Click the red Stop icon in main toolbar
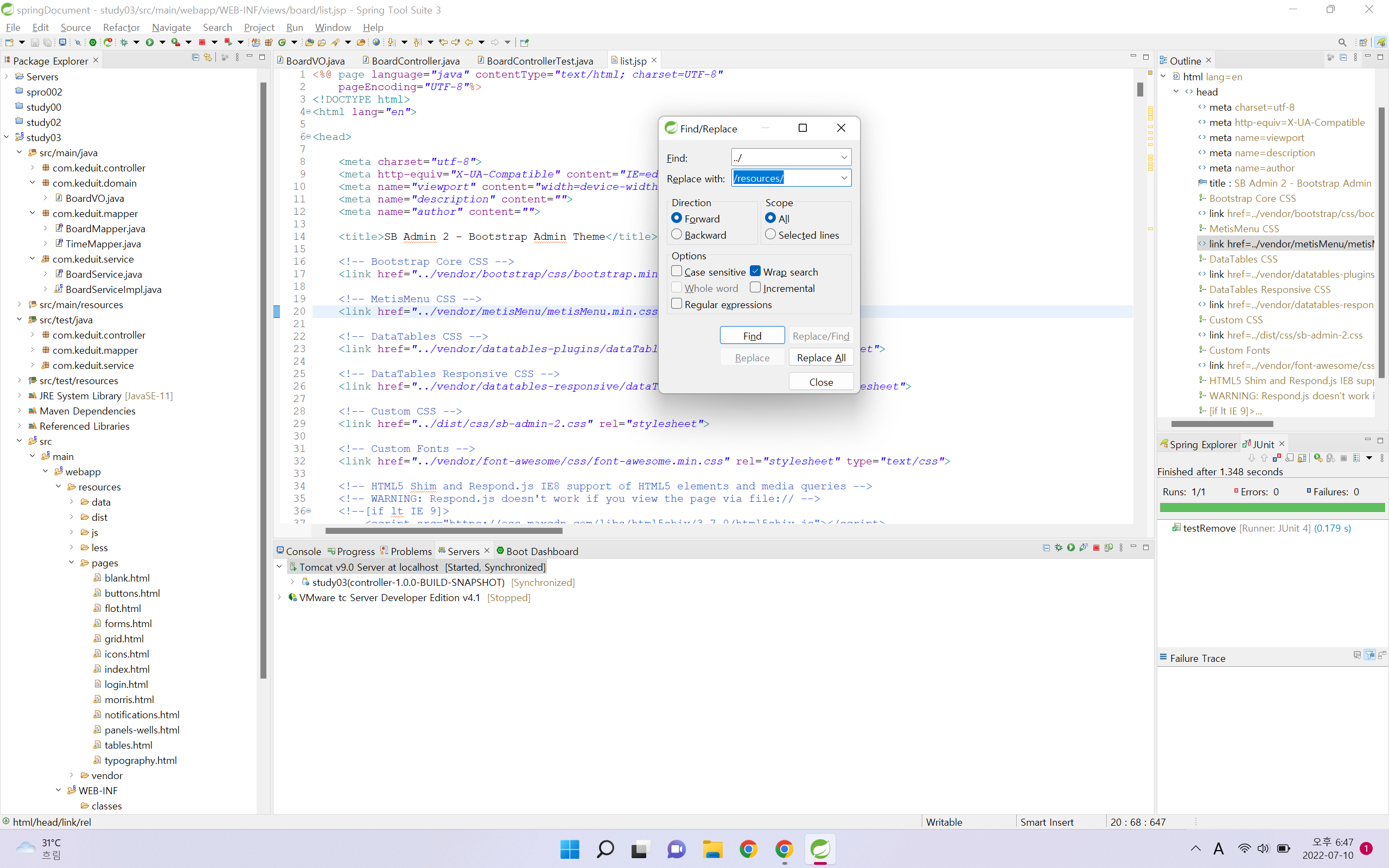 (202, 42)
